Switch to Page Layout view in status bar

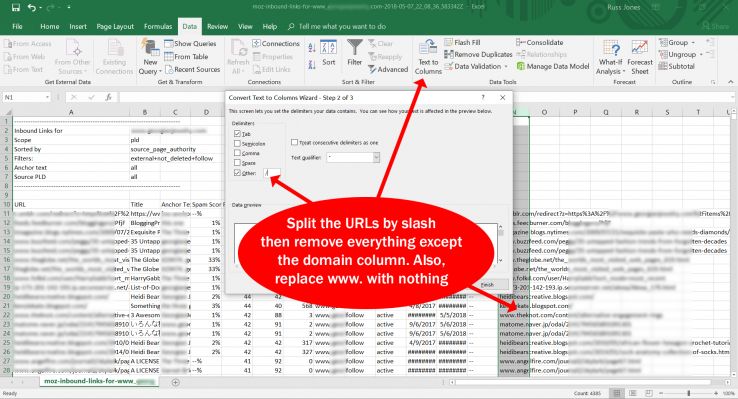[x=633, y=393]
